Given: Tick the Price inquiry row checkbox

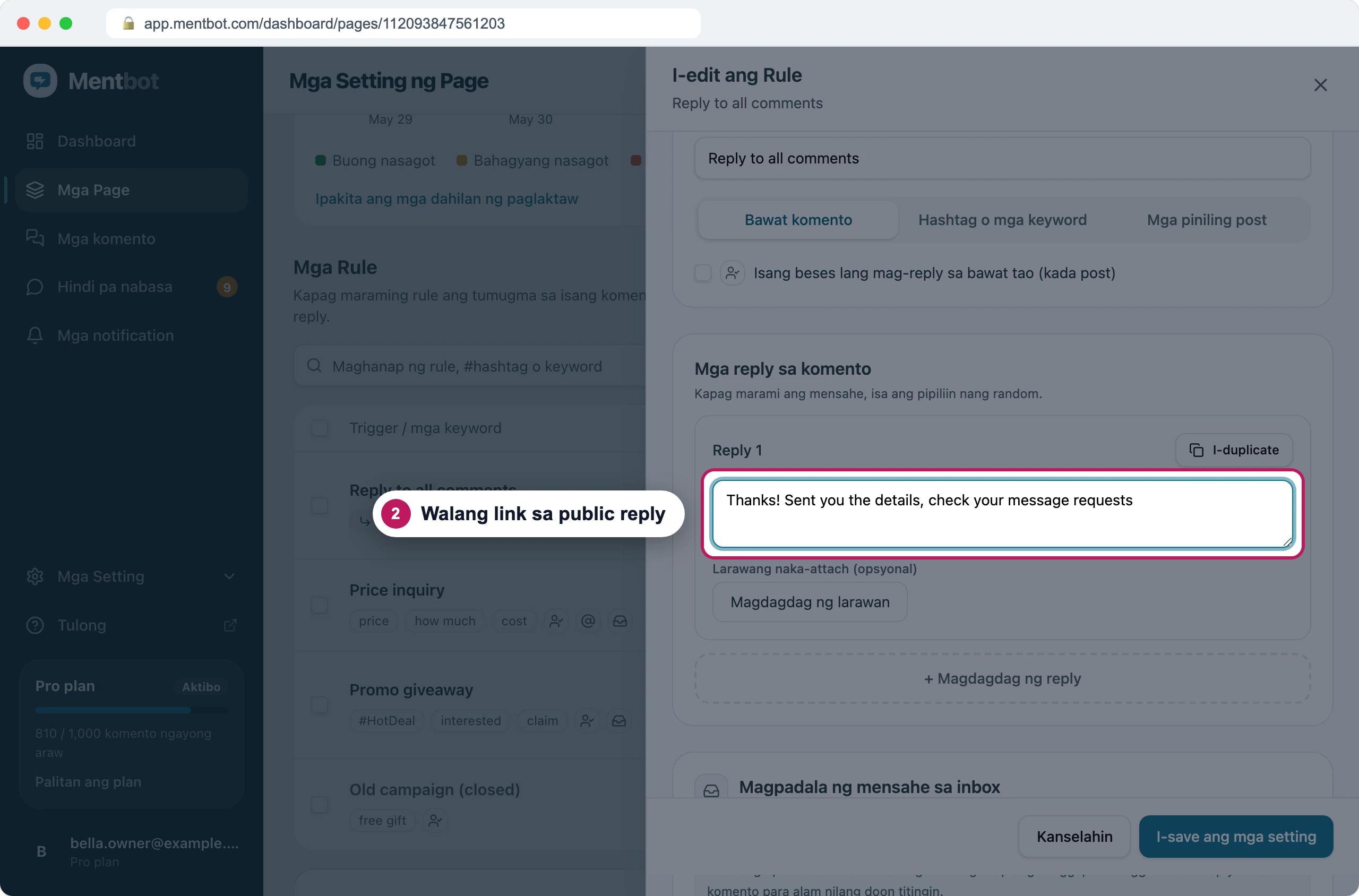Looking at the screenshot, I should click(x=320, y=605).
